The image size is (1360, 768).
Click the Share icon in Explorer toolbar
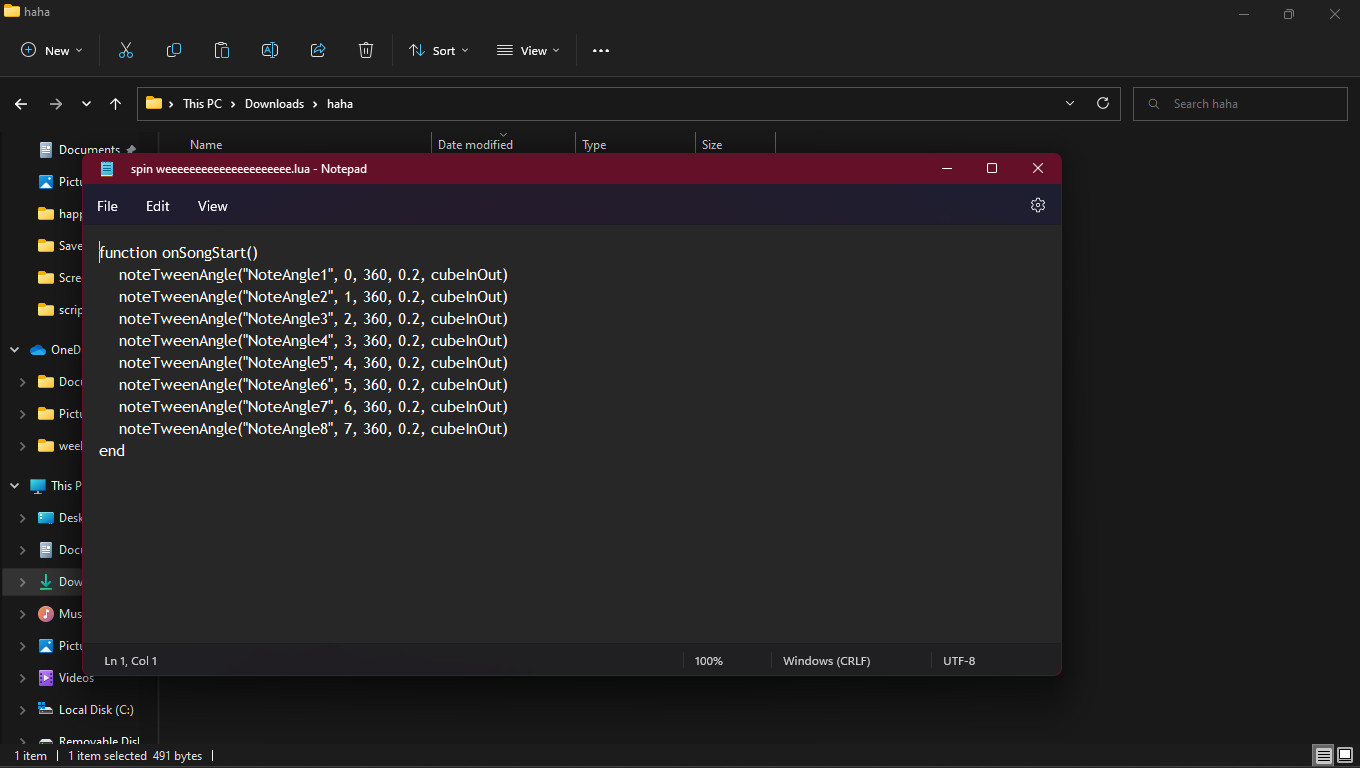pos(318,50)
